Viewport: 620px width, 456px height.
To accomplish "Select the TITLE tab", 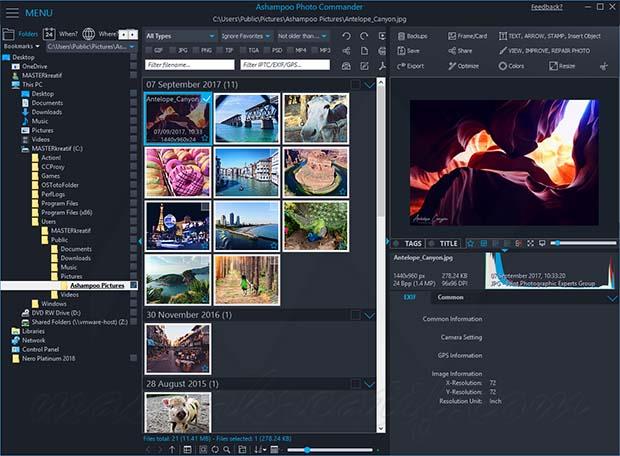I will pyautogui.click(x=444, y=244).
